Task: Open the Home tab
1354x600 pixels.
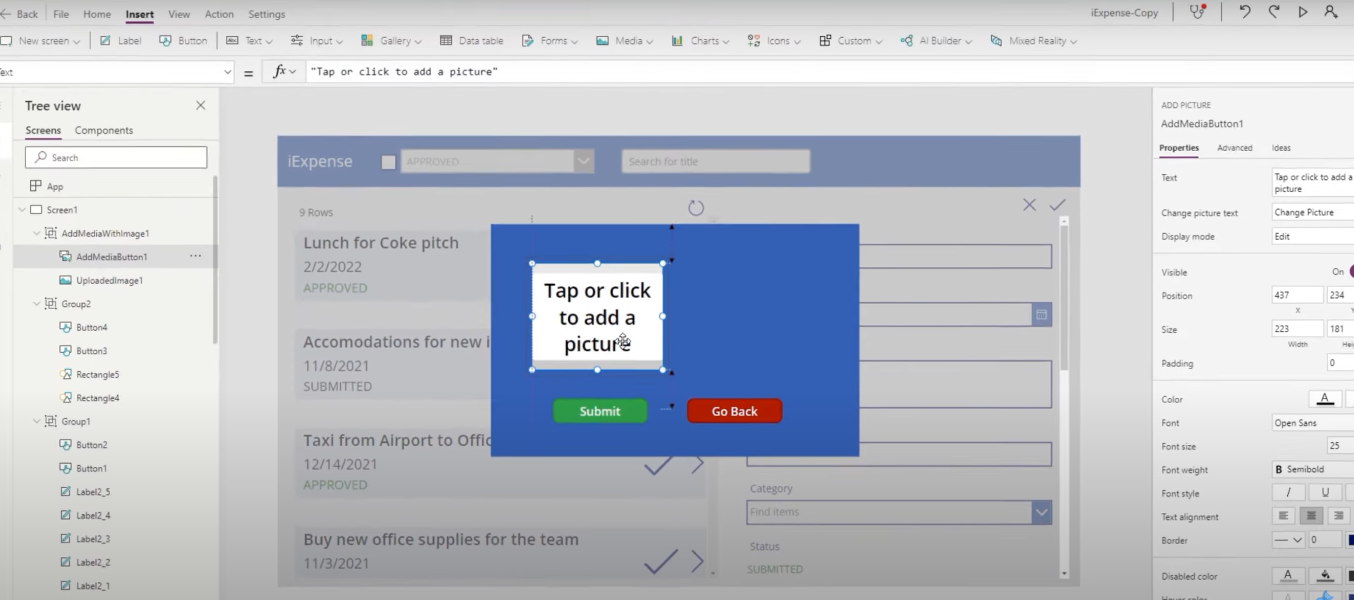Action: click(x=97, y=14)
